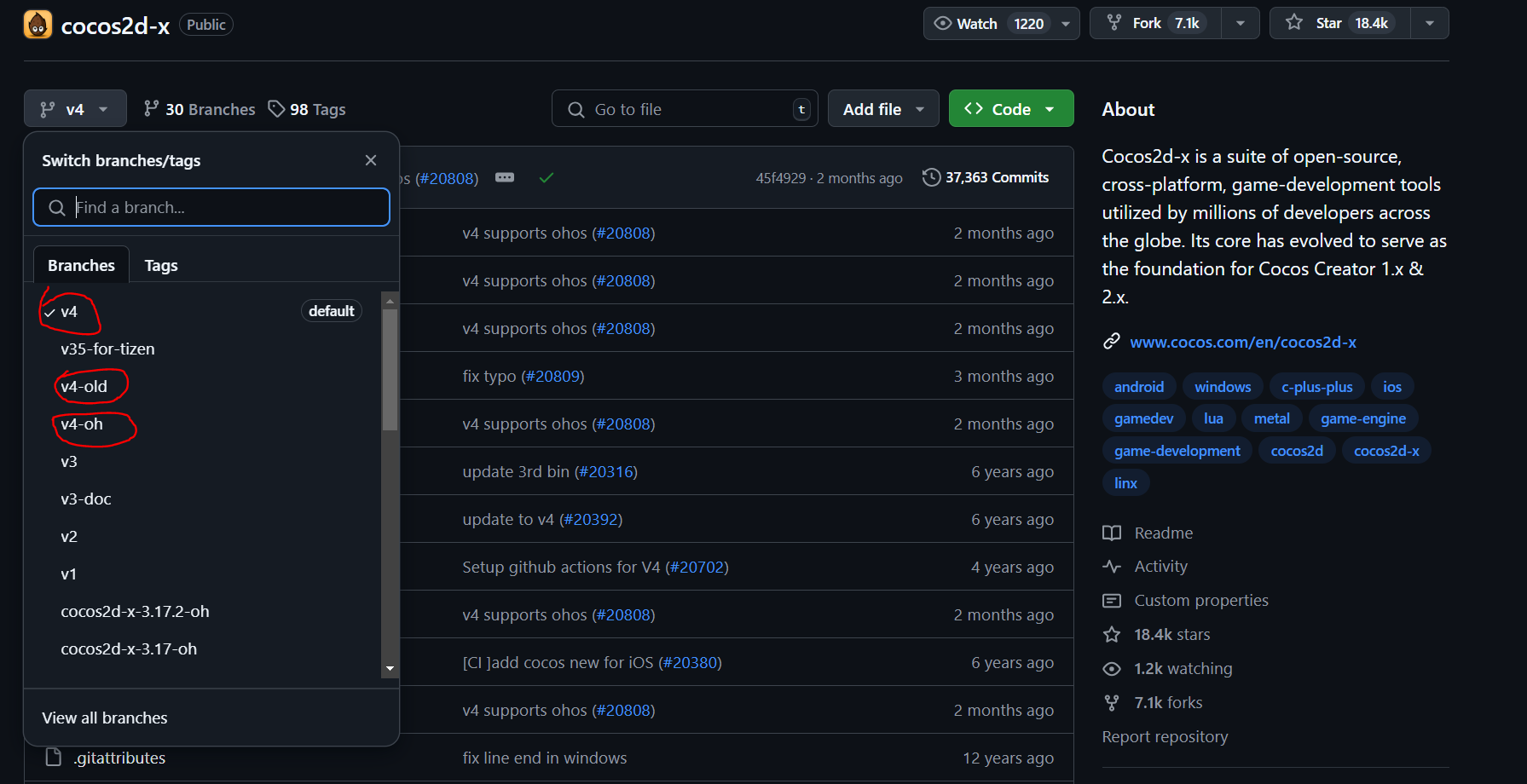Open the Setup github actions for V4 commit
The height and width of the screenshot is (784, 1527).
[595, 567]
